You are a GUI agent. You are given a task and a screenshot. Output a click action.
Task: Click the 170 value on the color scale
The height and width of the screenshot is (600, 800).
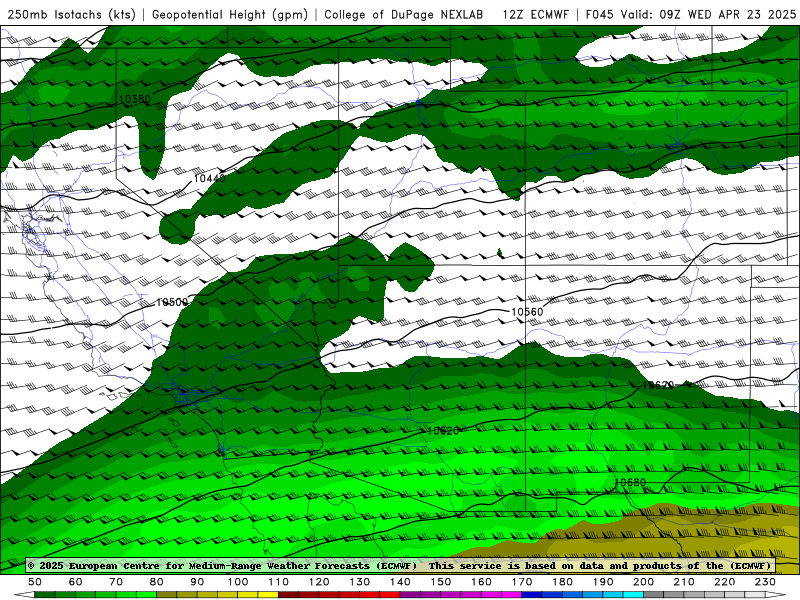point(522,582)
